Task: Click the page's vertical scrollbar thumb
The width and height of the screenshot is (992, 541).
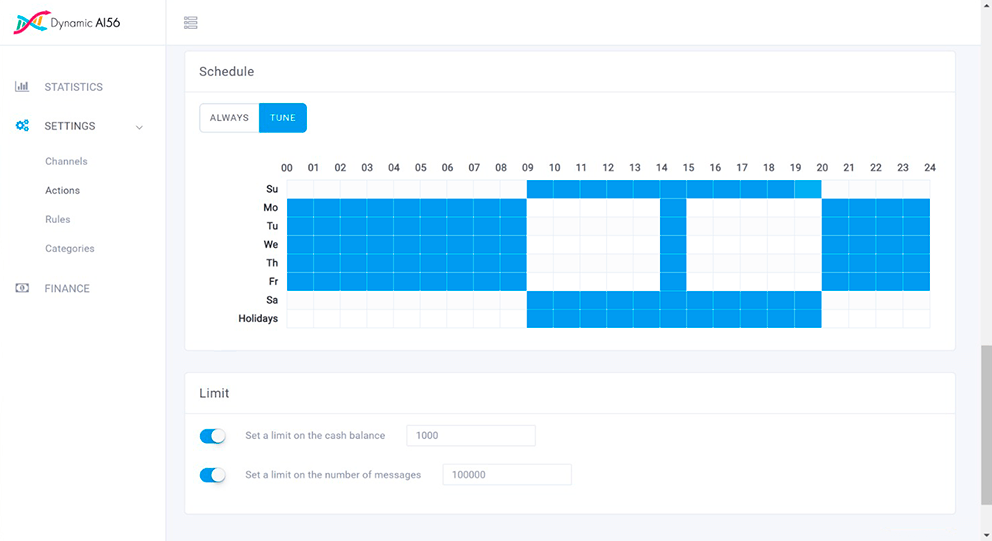Action: tap(985, 424)
